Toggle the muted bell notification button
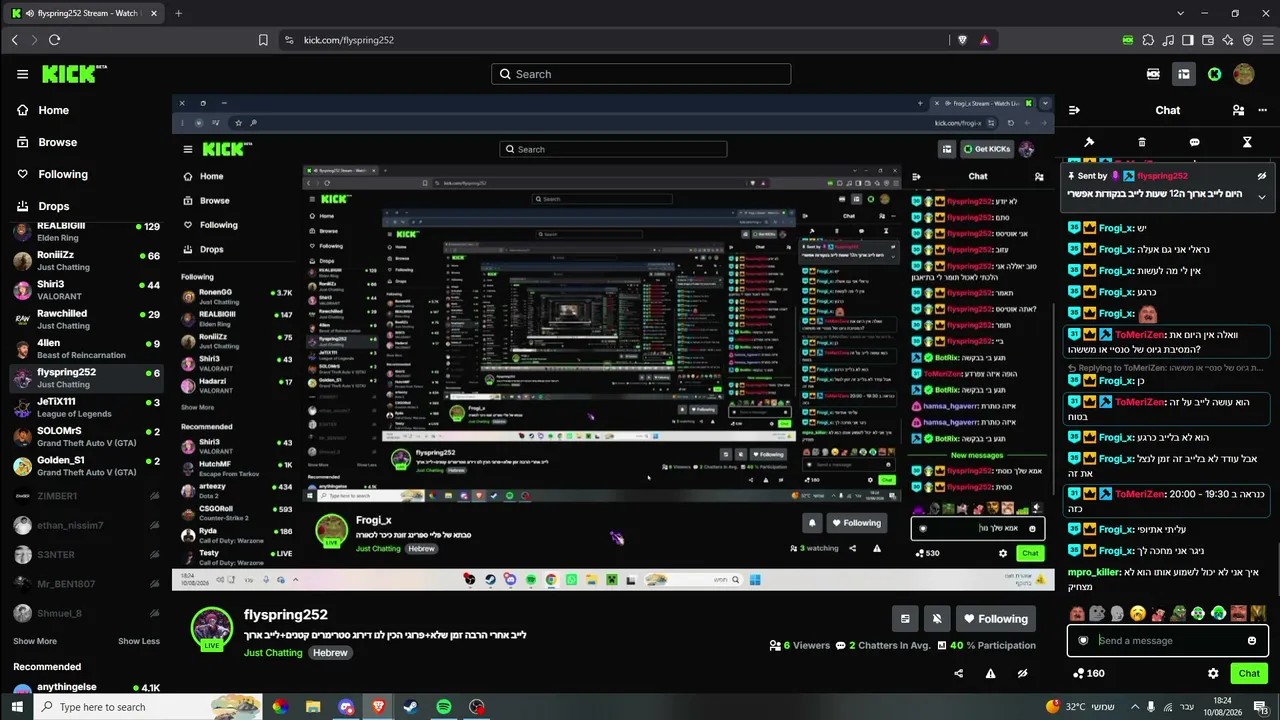 pyautogui.click(x=937, y=619)
